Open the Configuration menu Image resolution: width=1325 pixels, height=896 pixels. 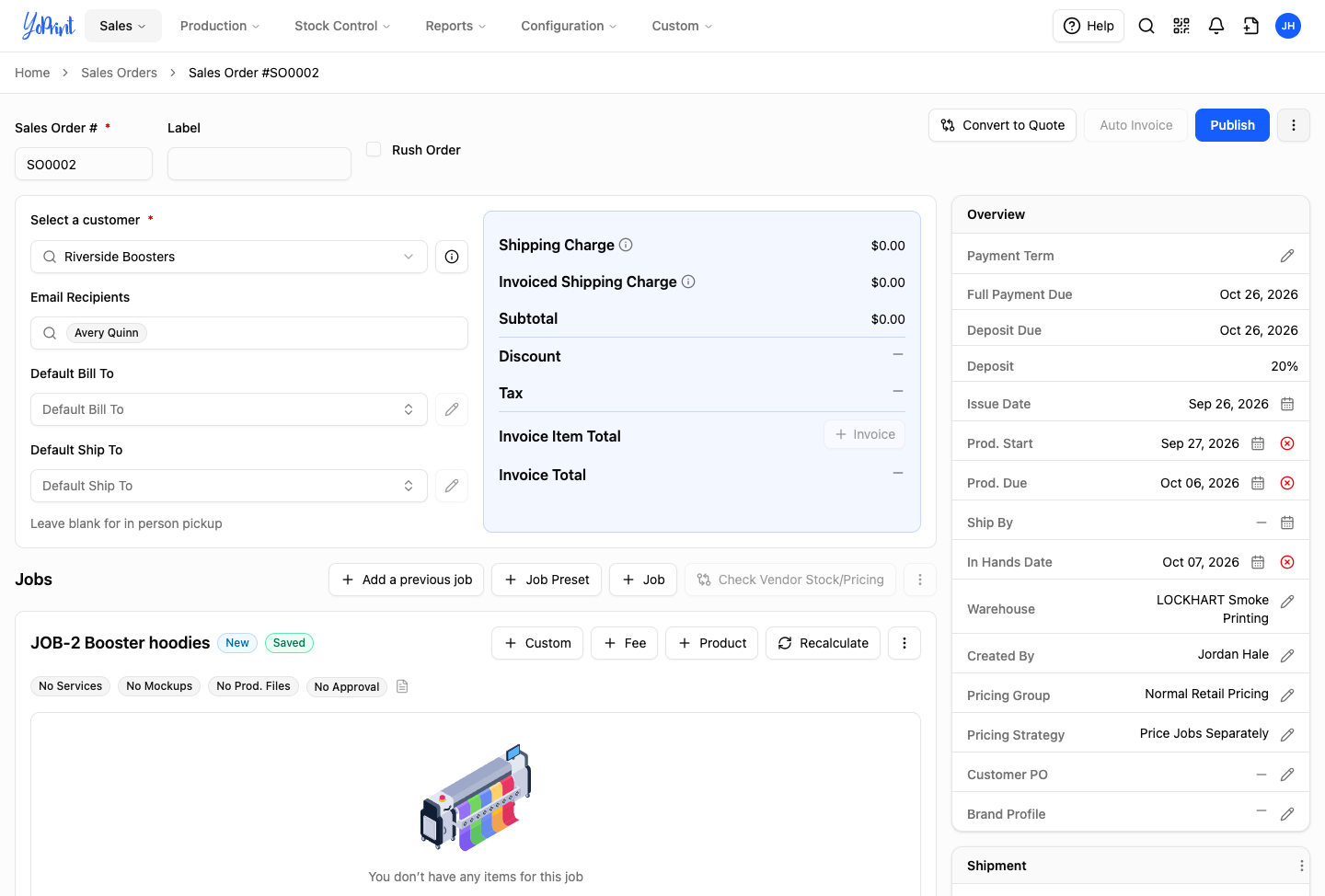tap(569, 26)
